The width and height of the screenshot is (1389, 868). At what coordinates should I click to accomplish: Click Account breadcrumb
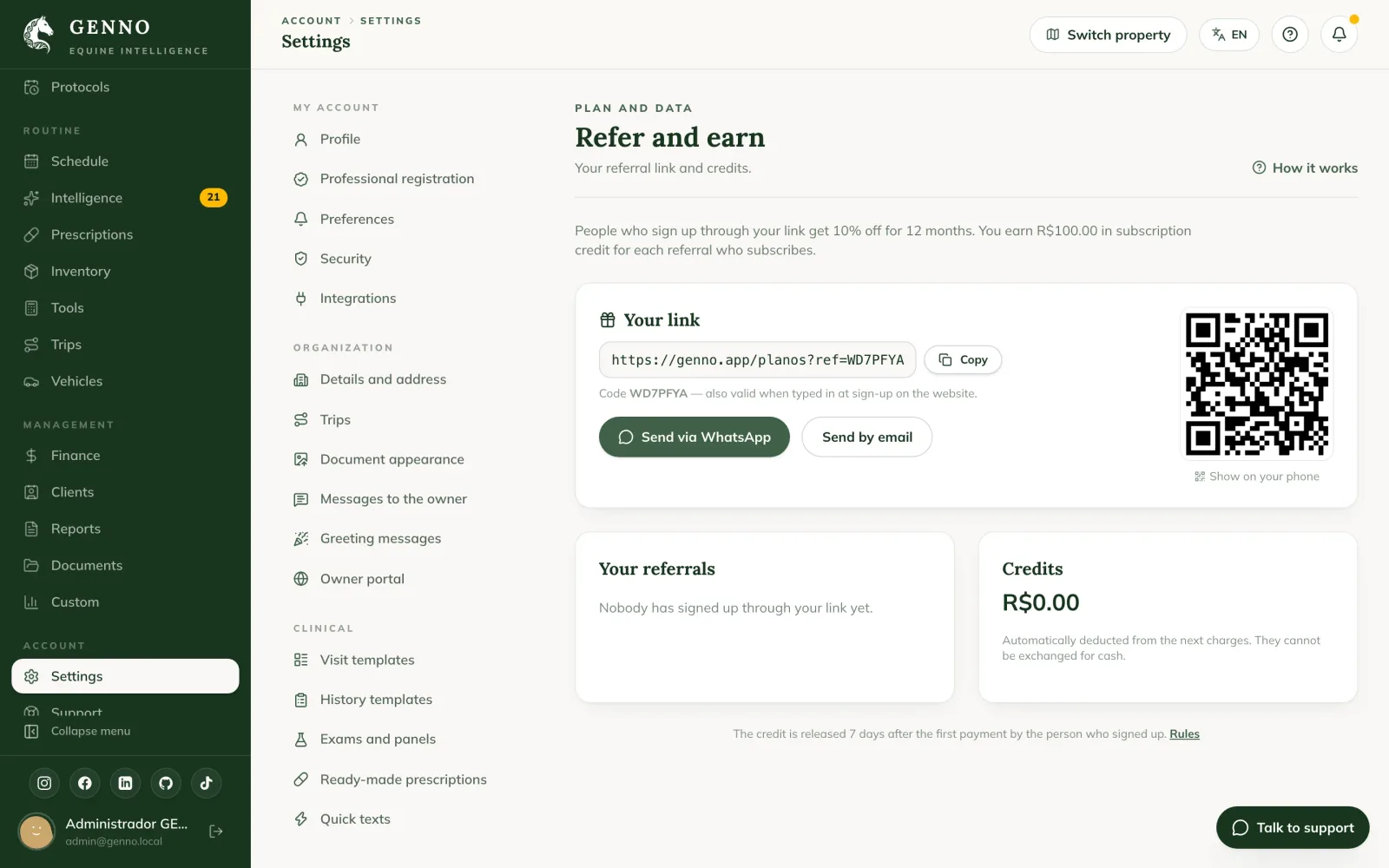coord(311,21)
